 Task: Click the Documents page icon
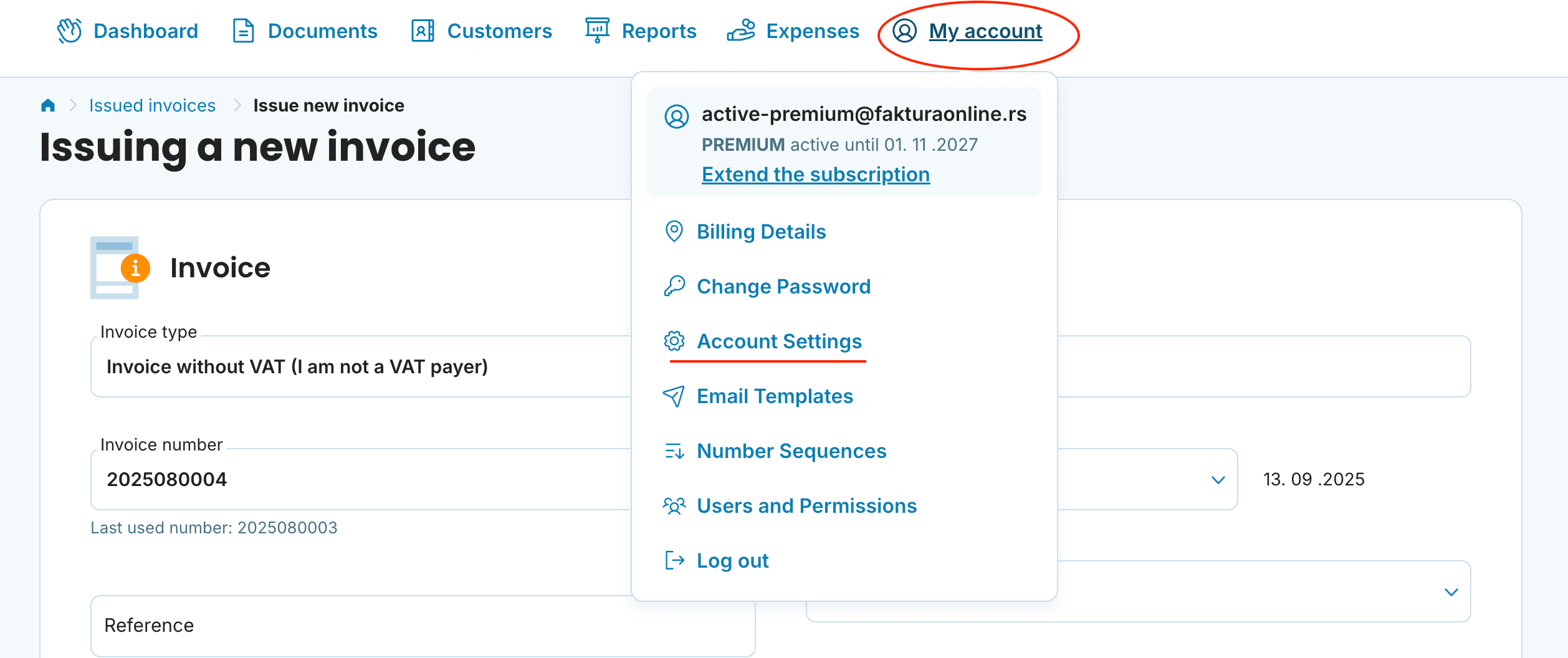(243, 31)
